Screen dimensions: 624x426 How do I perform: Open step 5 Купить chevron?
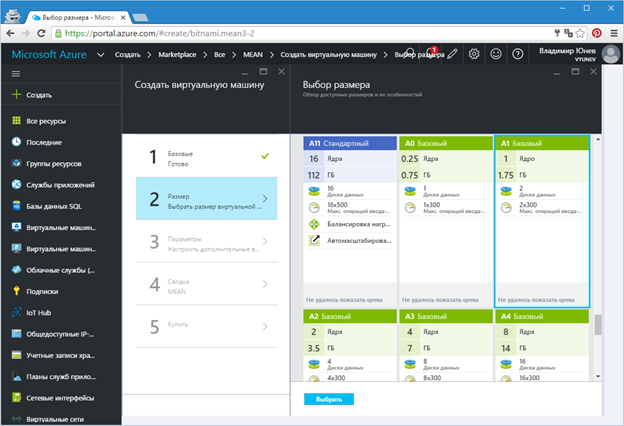[x=265, y=326]
